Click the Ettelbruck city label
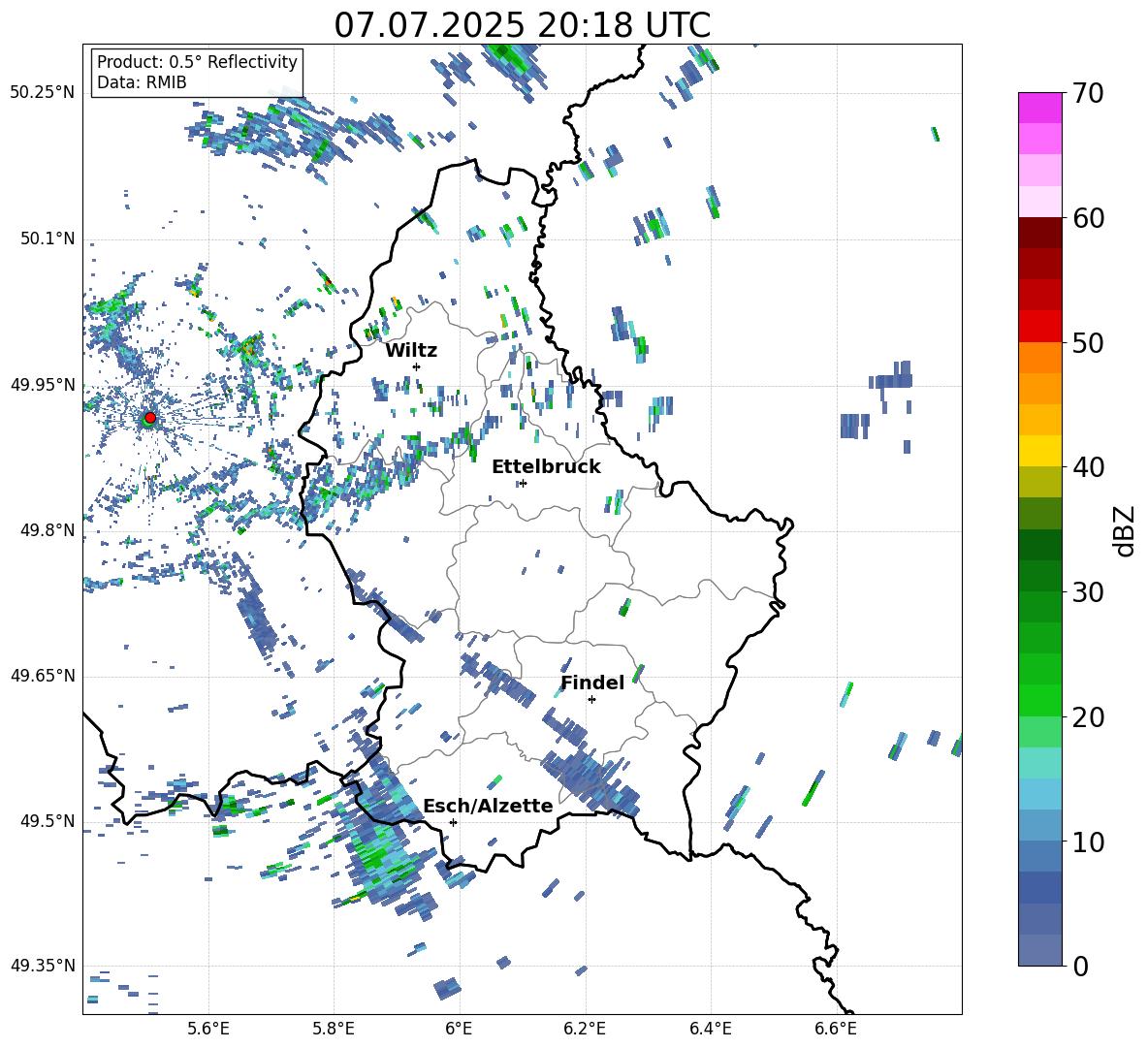Image resolution: width=1148 pixels, height=1048 pixels. [546, 467]
